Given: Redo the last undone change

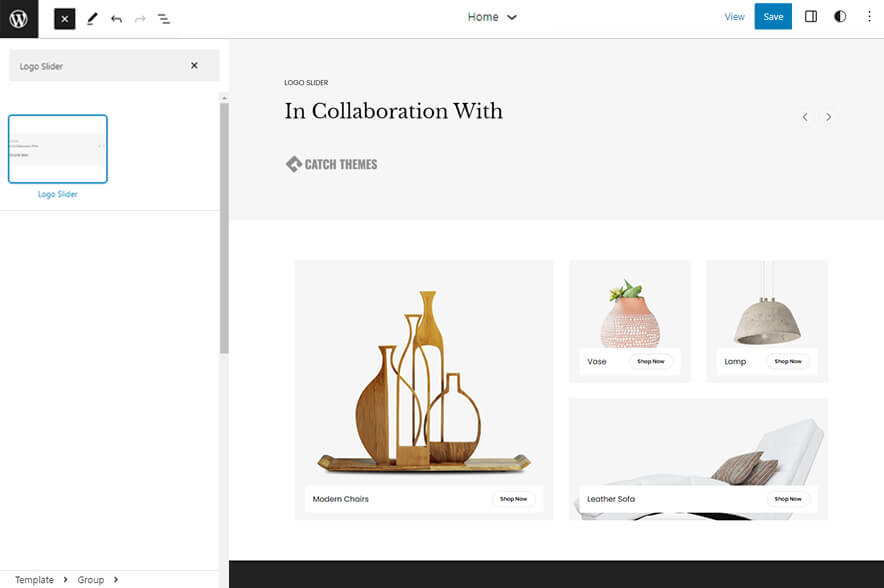Looking at the screenshot, I should (140, 18).
